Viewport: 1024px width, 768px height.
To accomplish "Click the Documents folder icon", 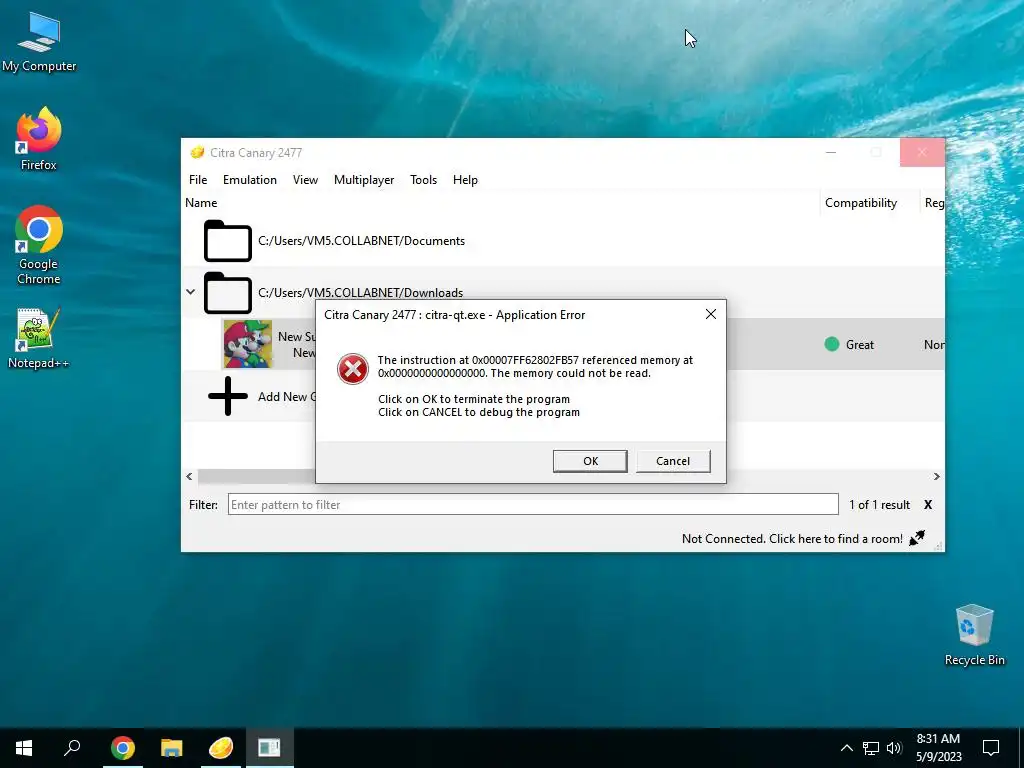I will pyautogui.click(x=227, y=241).
